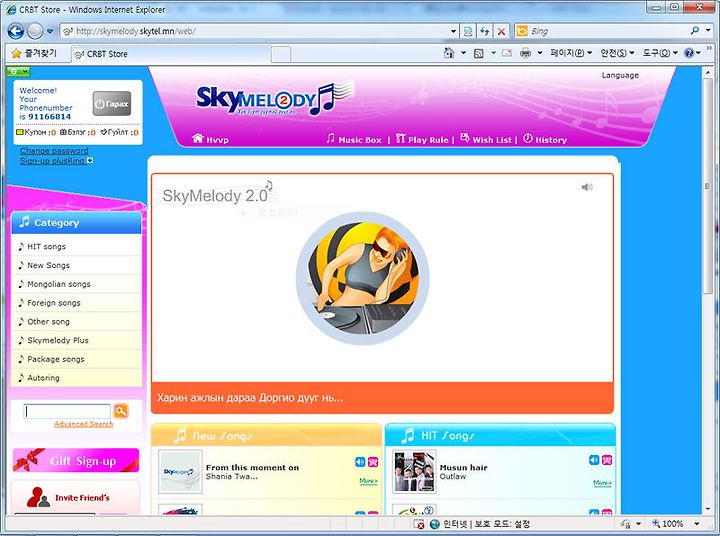The width and height of the screenshot is (720, 536).
Task: Open the Wish List menu item
Action: (x=485, y=139)
